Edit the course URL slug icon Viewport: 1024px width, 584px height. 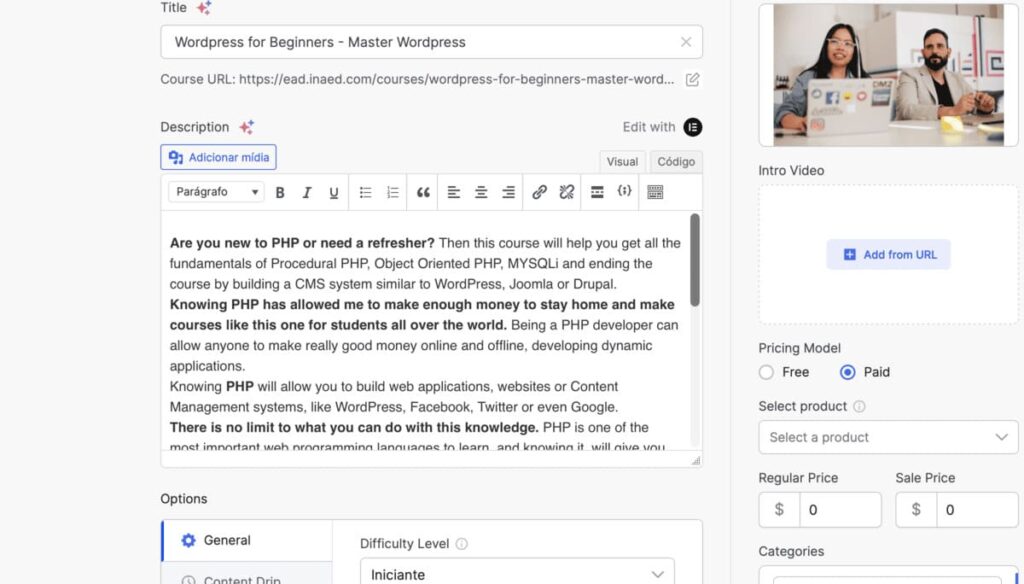click(x=692, y=79)
